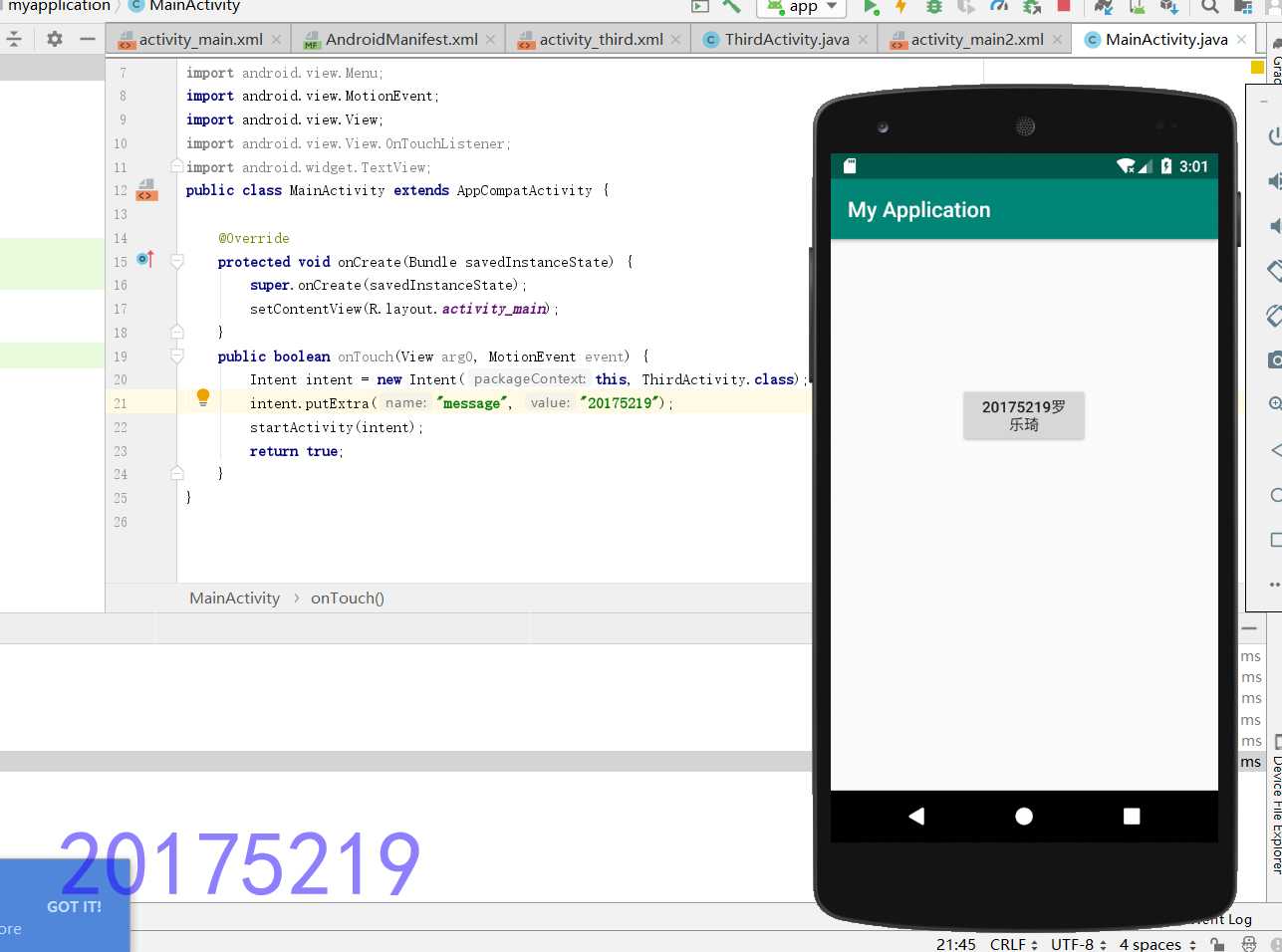
Task: Click the inspector hector icon in status bar
Action: (x=1249, y=944)
